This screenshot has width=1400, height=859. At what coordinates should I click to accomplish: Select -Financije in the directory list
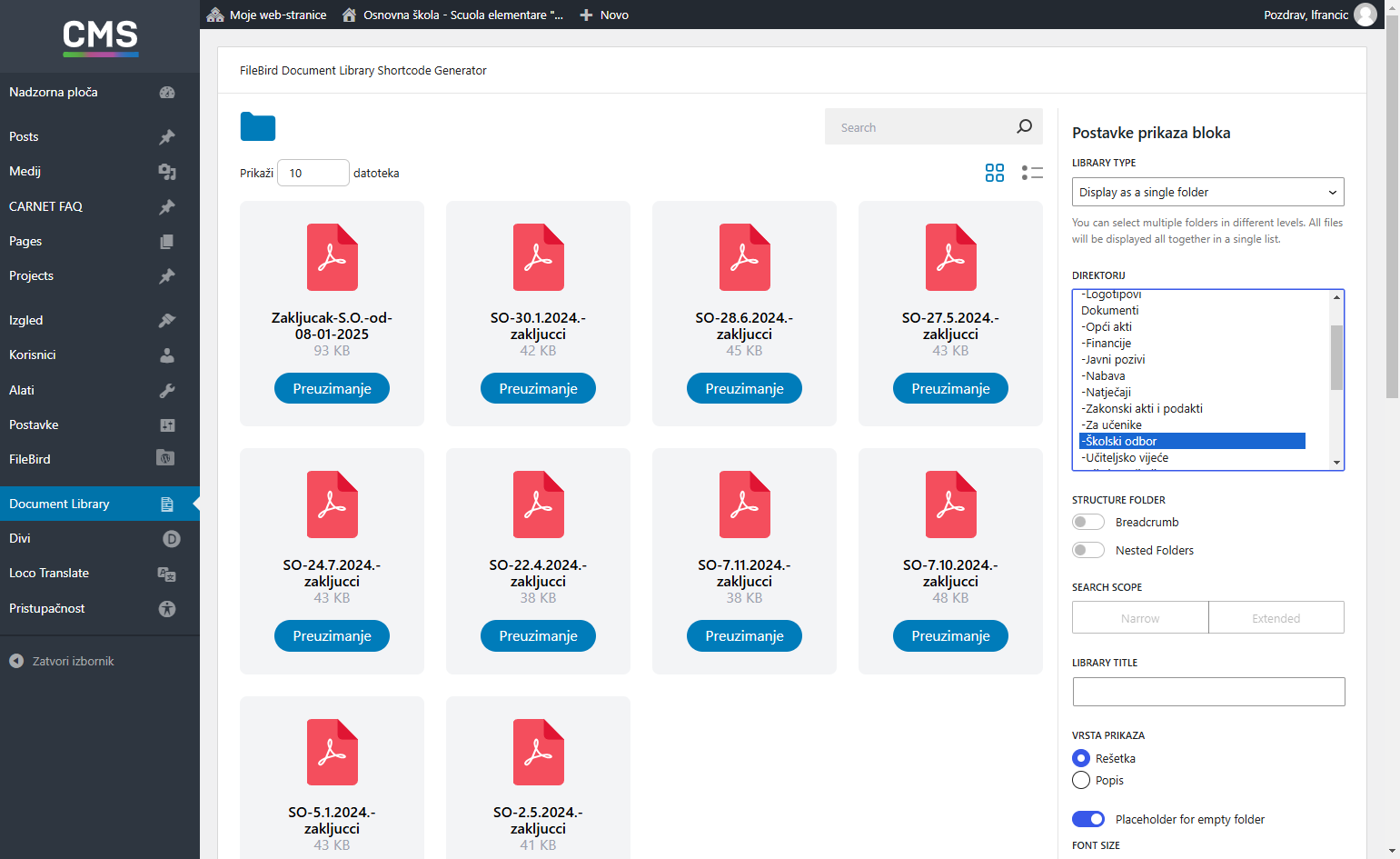[1192, 344]
